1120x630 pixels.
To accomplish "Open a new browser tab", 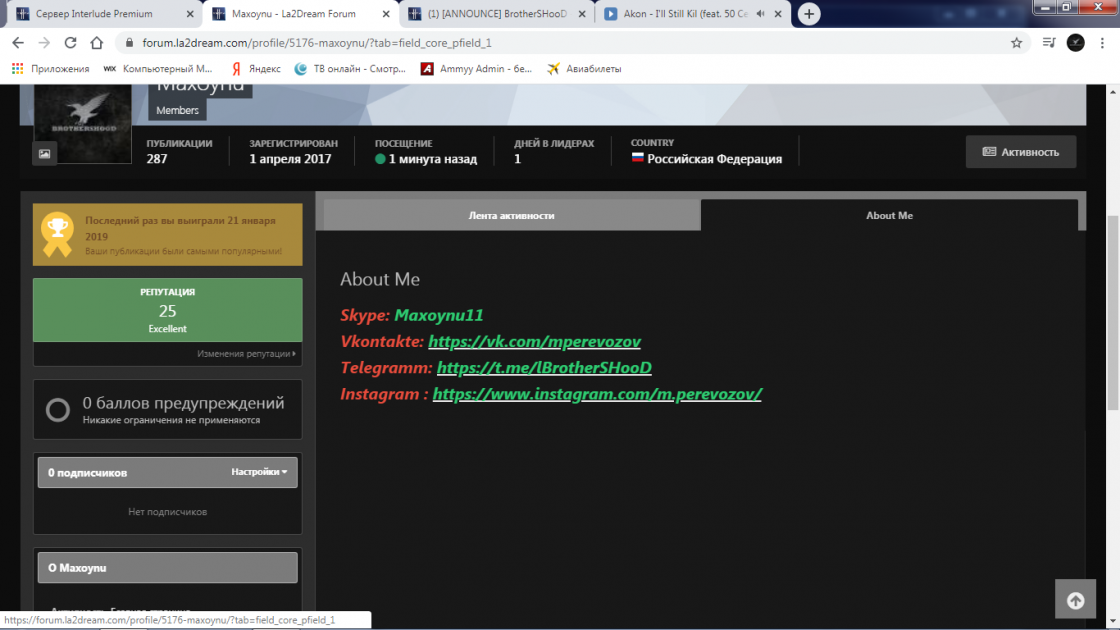I will click(x=809, y=14).
